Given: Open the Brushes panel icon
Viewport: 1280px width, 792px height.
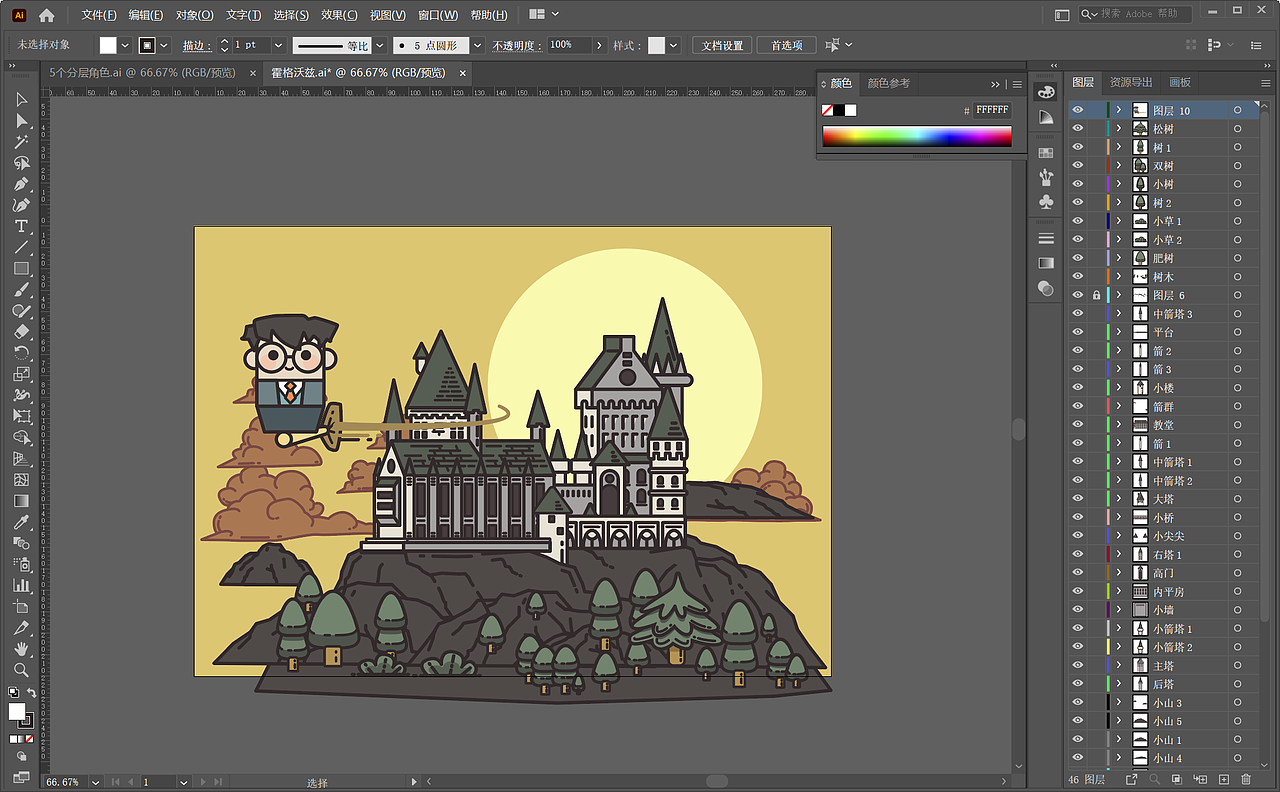Looking at the screenshot, I should pos(1046,177).
